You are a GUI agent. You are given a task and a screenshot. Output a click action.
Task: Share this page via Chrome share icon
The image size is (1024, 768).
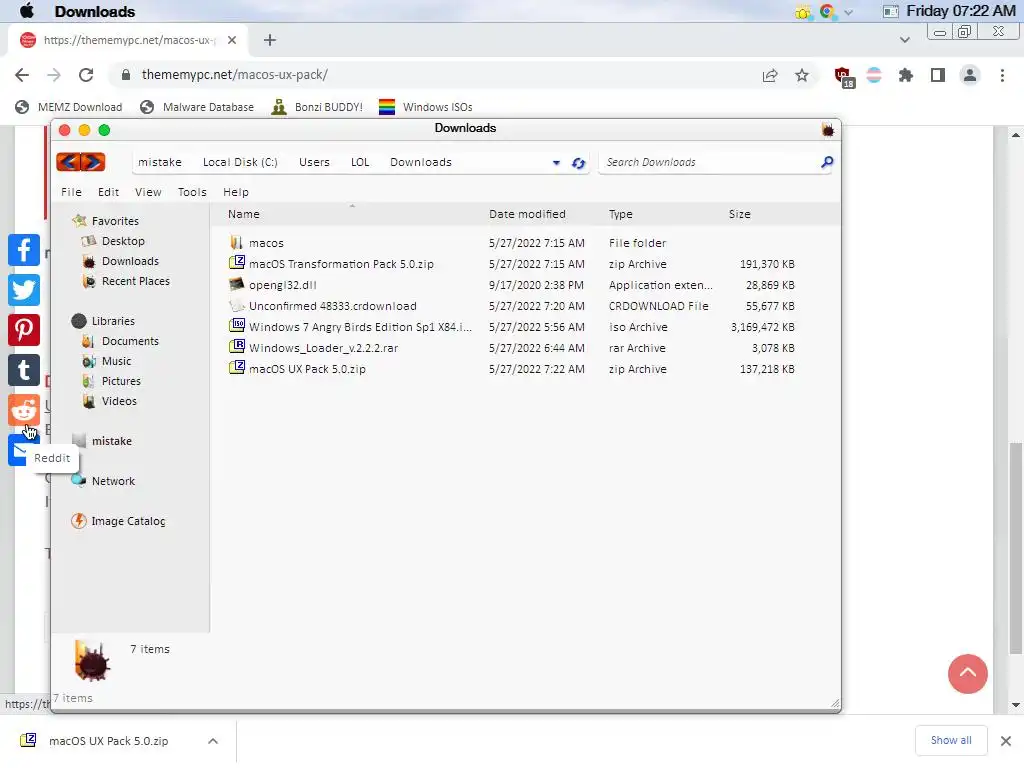click(x=770, y=75)
